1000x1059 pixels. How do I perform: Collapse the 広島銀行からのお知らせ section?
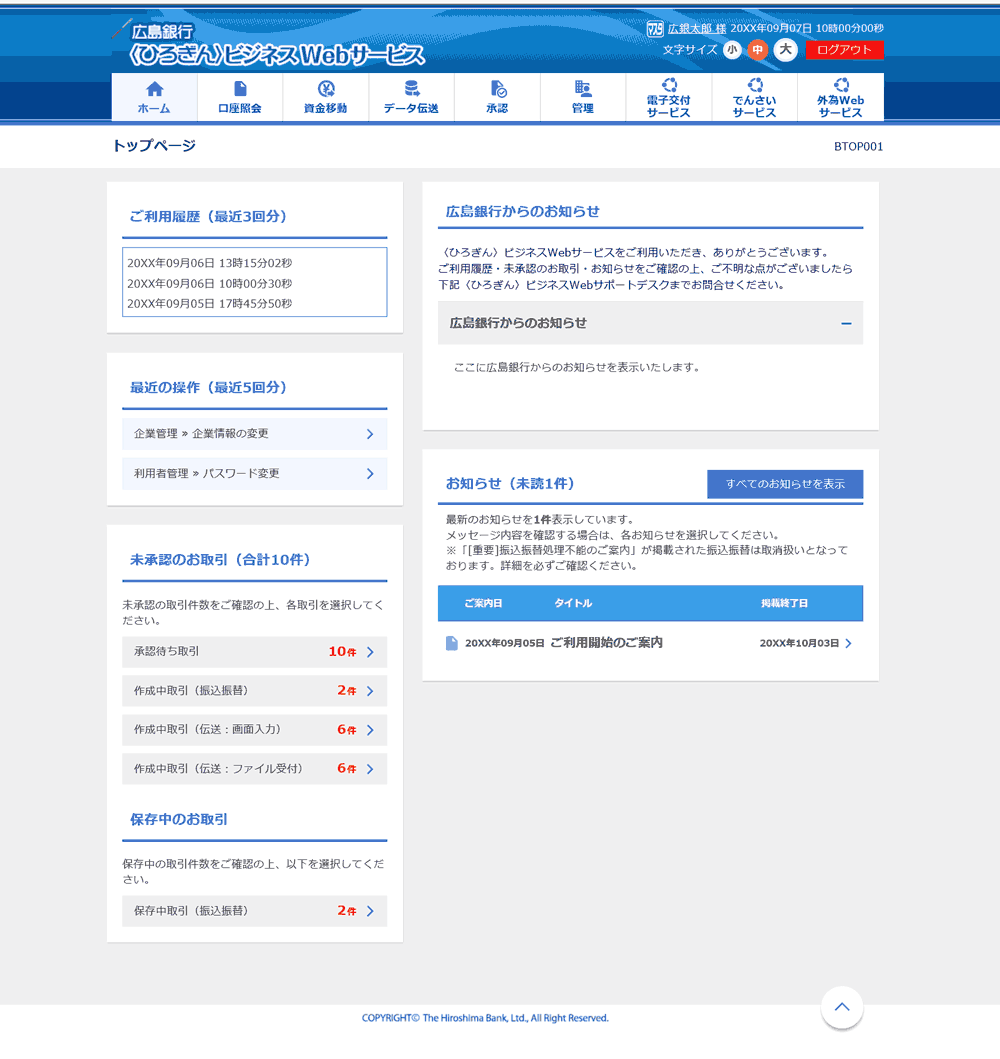(846, 324)
